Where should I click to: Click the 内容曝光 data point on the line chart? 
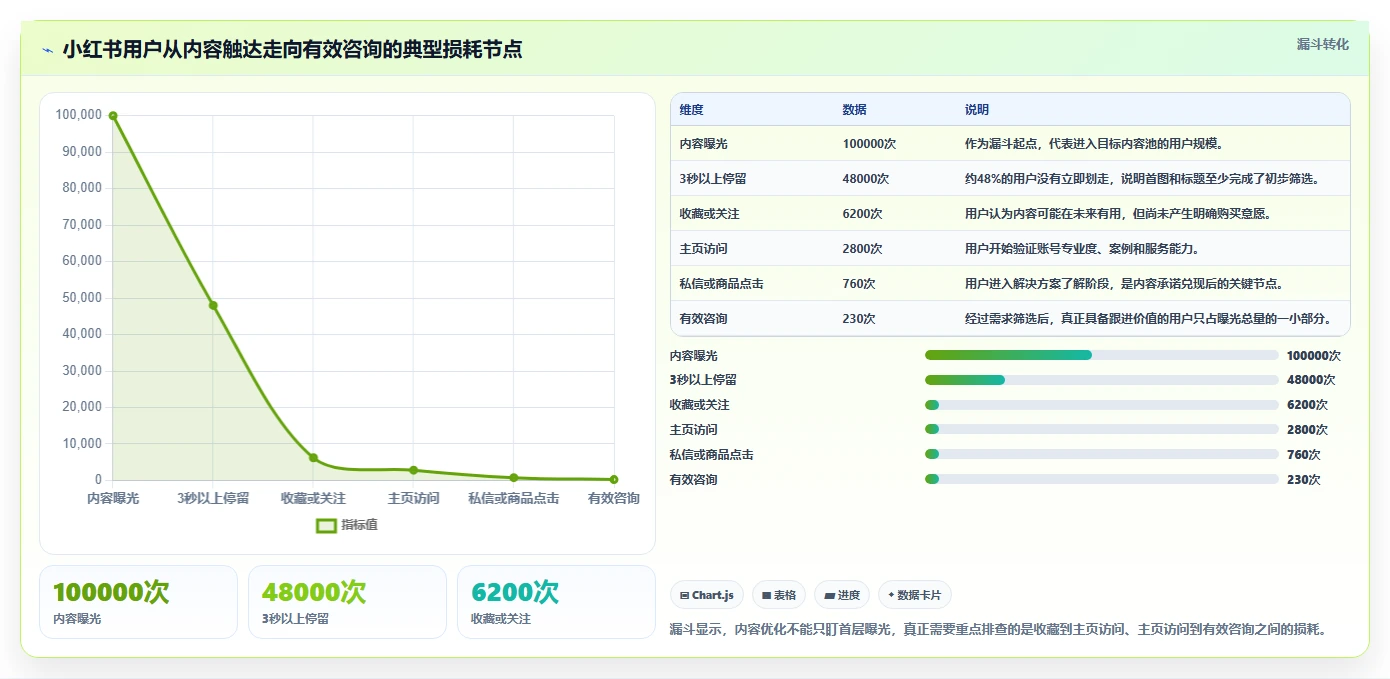coord(113,116)
